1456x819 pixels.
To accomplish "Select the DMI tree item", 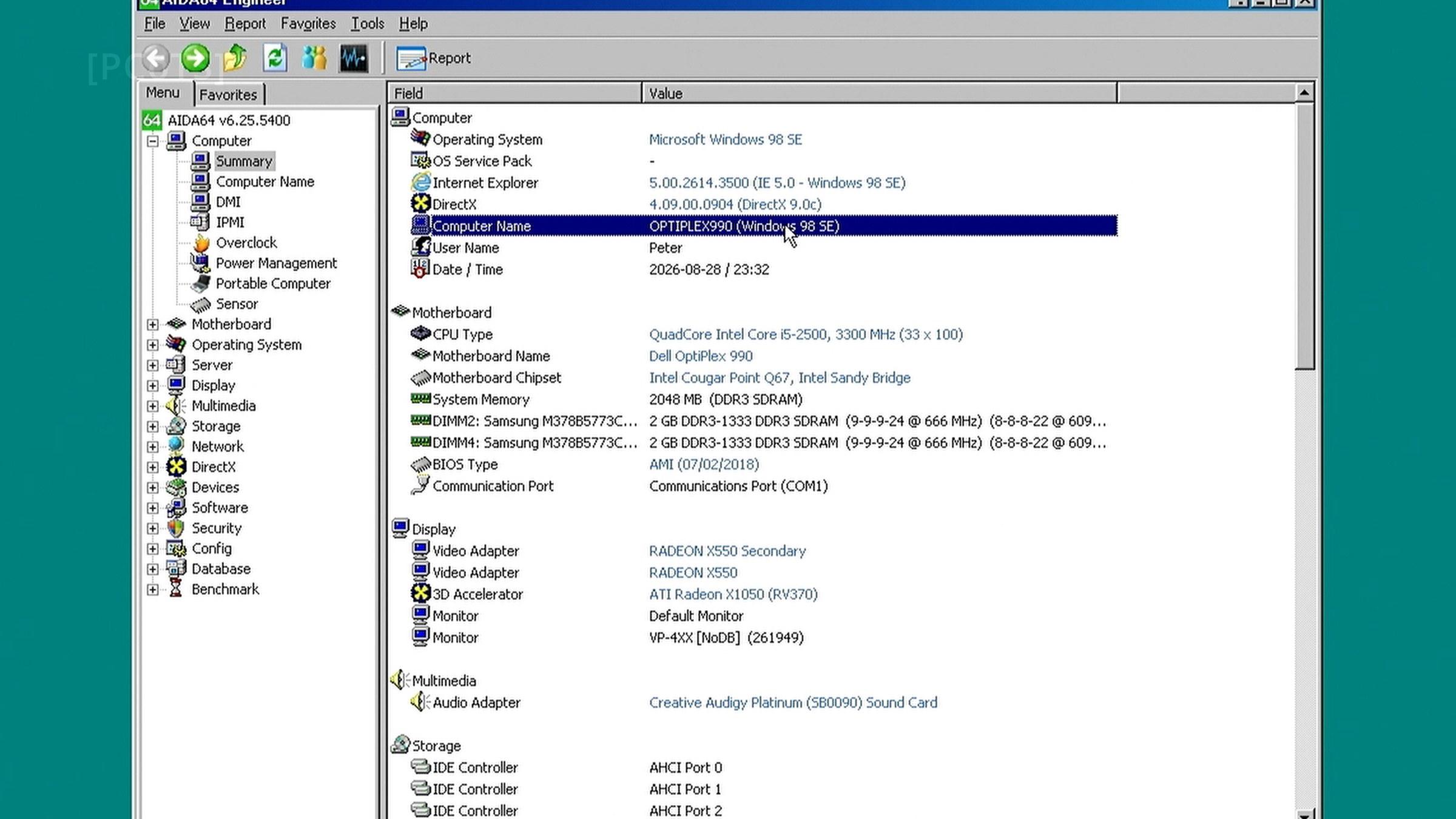I will [228, 202].
